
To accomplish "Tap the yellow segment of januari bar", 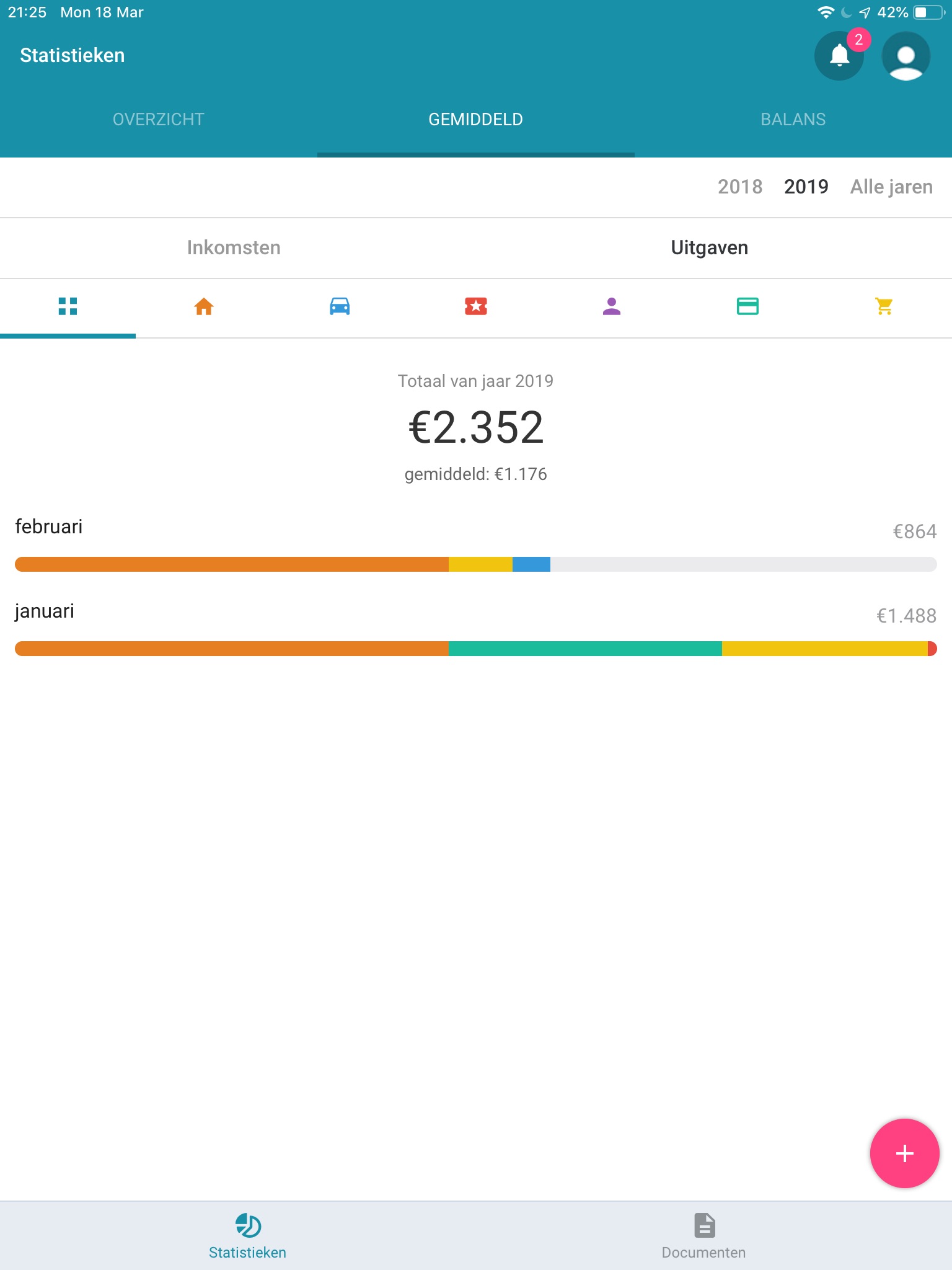I will 824,649.
